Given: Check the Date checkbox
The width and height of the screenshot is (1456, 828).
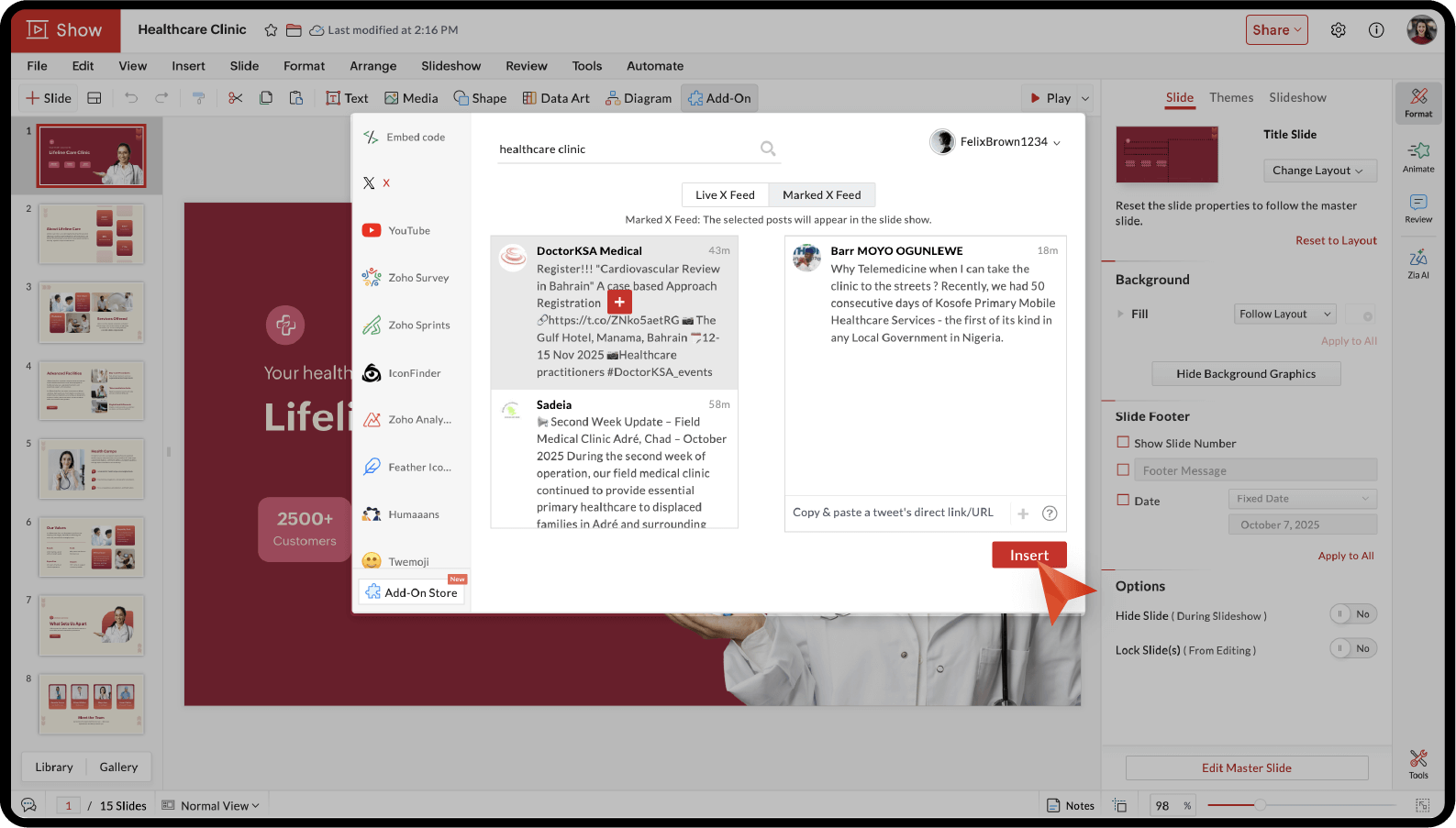Looking at the screenshot, I should 1123,501.
